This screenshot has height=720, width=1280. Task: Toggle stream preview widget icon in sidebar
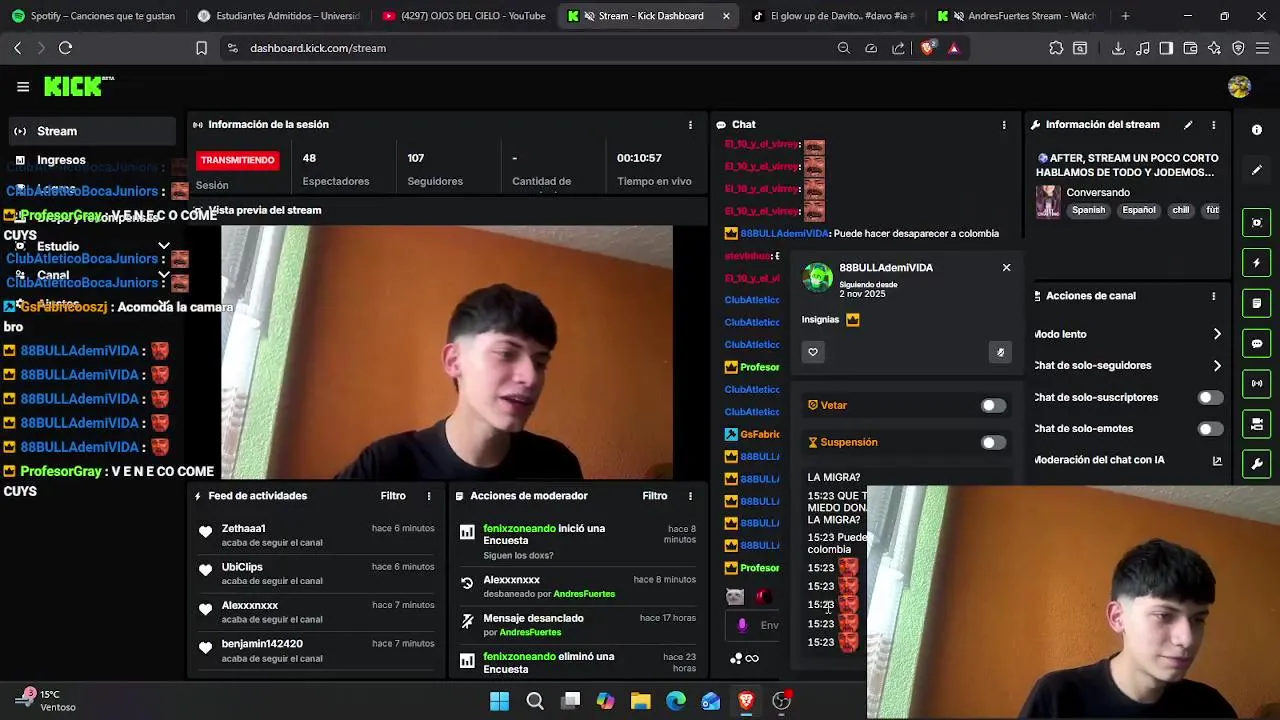(x=1257, y=222)
